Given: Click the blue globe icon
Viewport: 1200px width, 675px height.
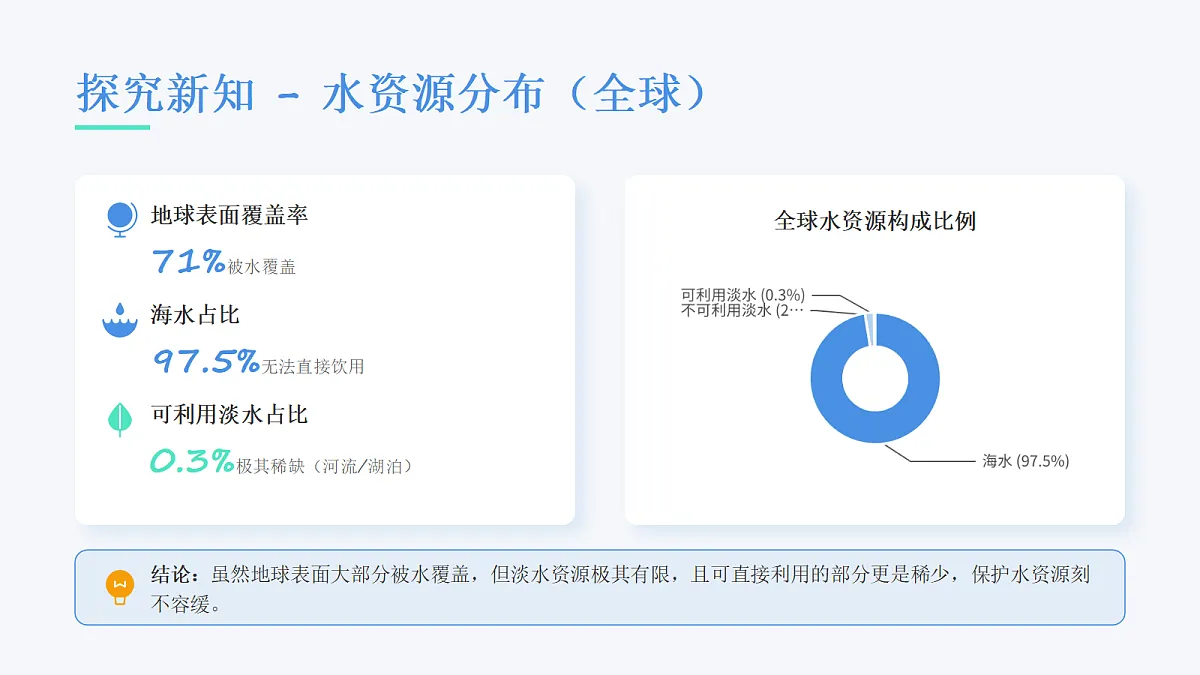Looking at the screenshot, I should [x=120, y=218].
